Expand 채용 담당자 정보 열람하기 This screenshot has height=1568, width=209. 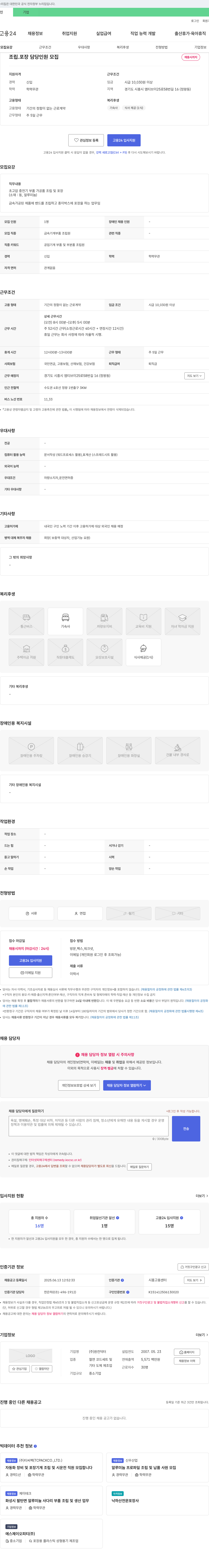[x=127, y=1085]
